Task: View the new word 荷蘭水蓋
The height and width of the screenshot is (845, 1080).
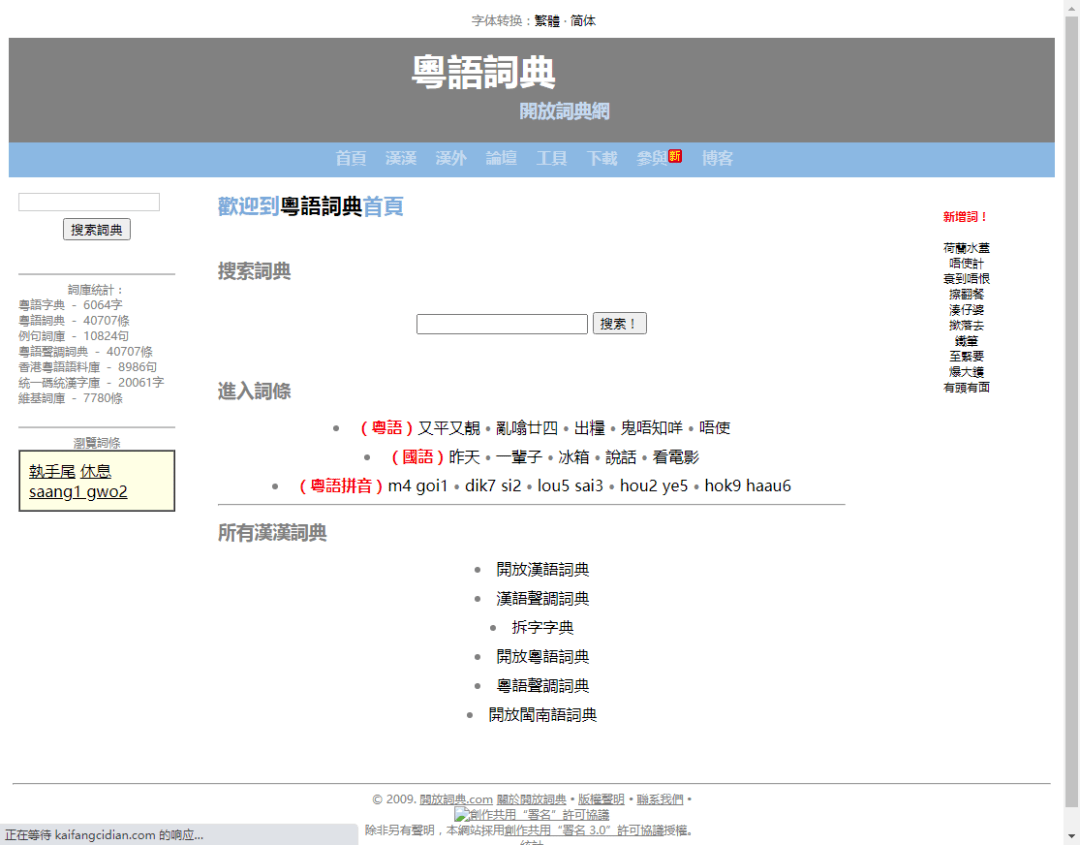Action: click(x=965, y=247)
